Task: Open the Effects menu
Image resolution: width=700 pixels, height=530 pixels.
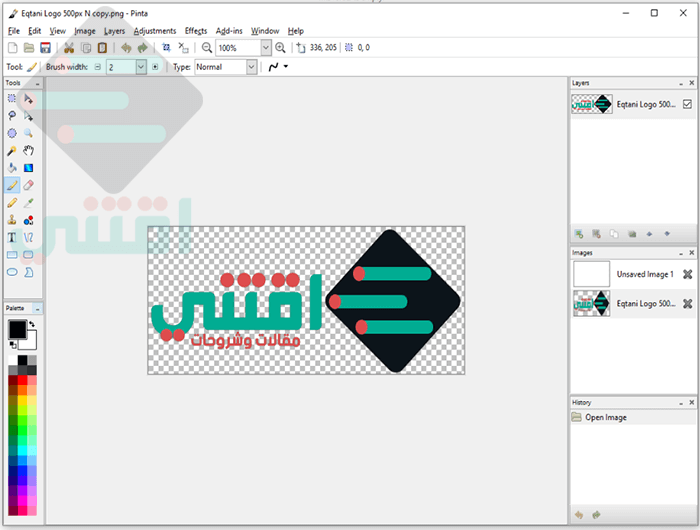Action: tap(196, 31)
